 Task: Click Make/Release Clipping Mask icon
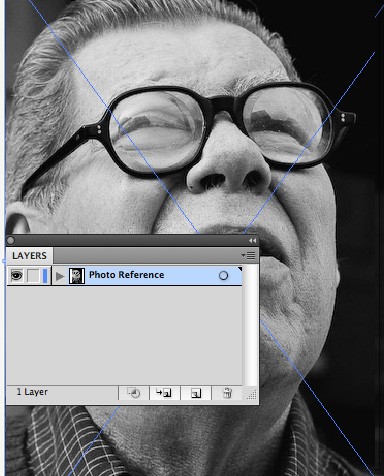134,393
